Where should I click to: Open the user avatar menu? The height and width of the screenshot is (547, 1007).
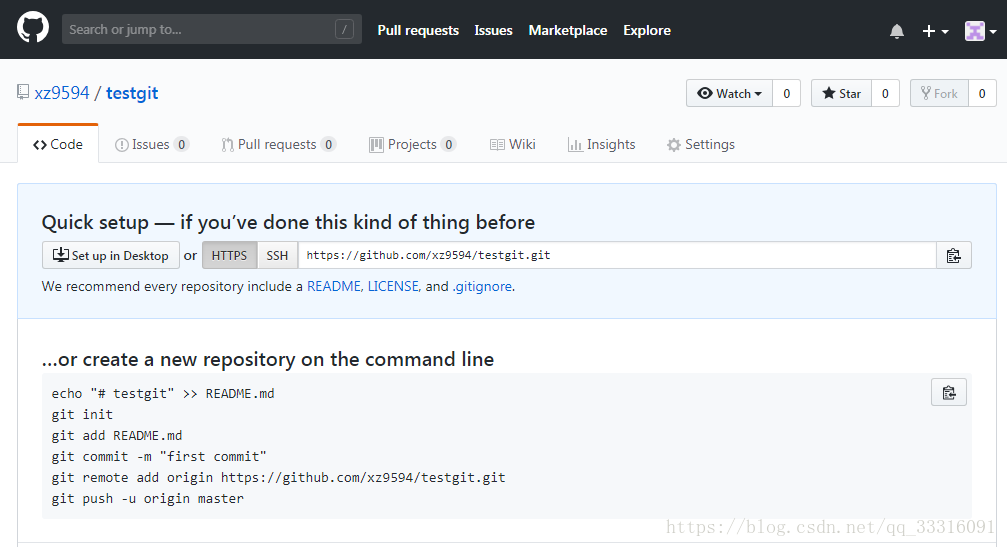click(980, 31)
